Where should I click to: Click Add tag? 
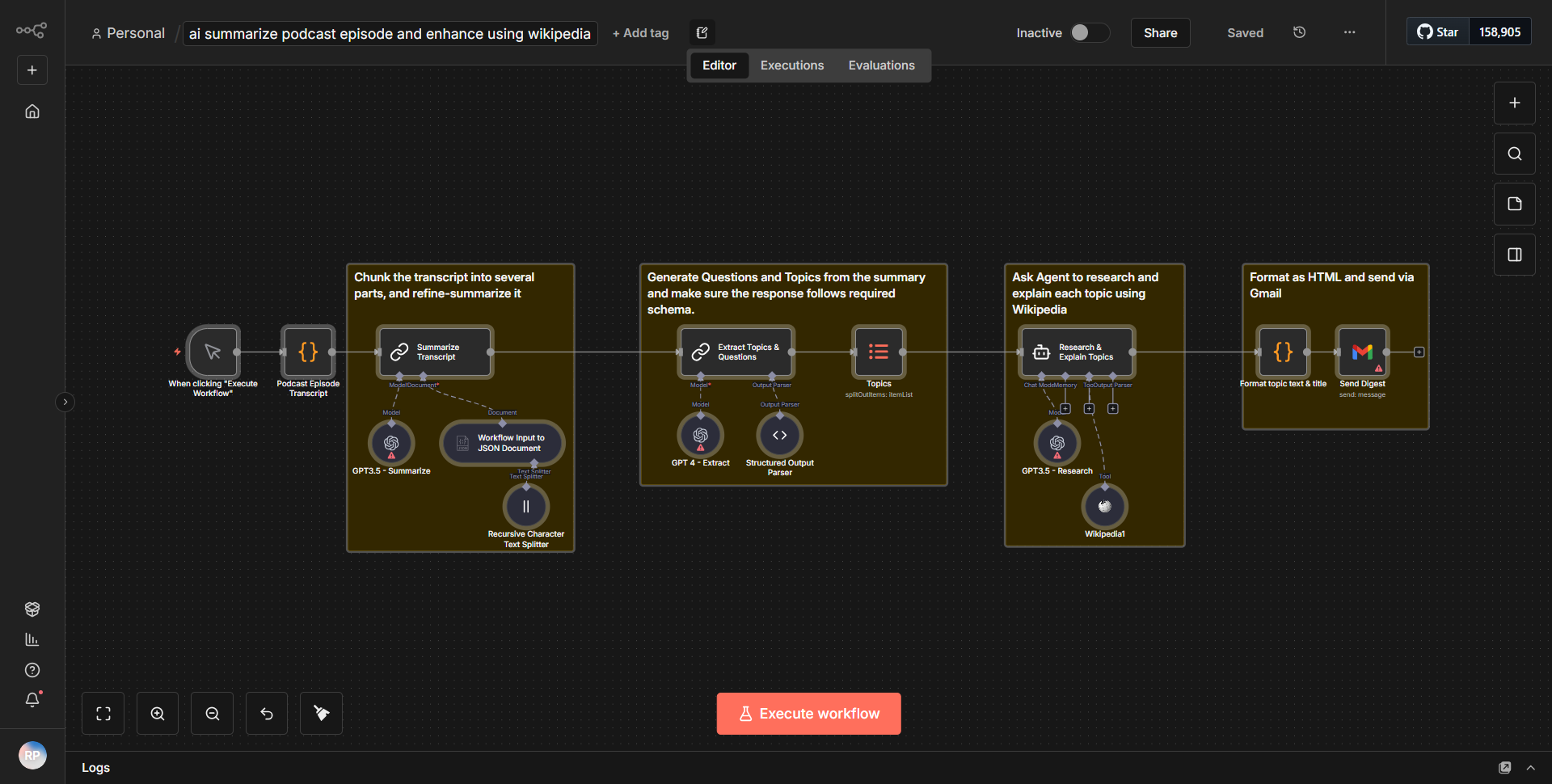tap(640, 33)
